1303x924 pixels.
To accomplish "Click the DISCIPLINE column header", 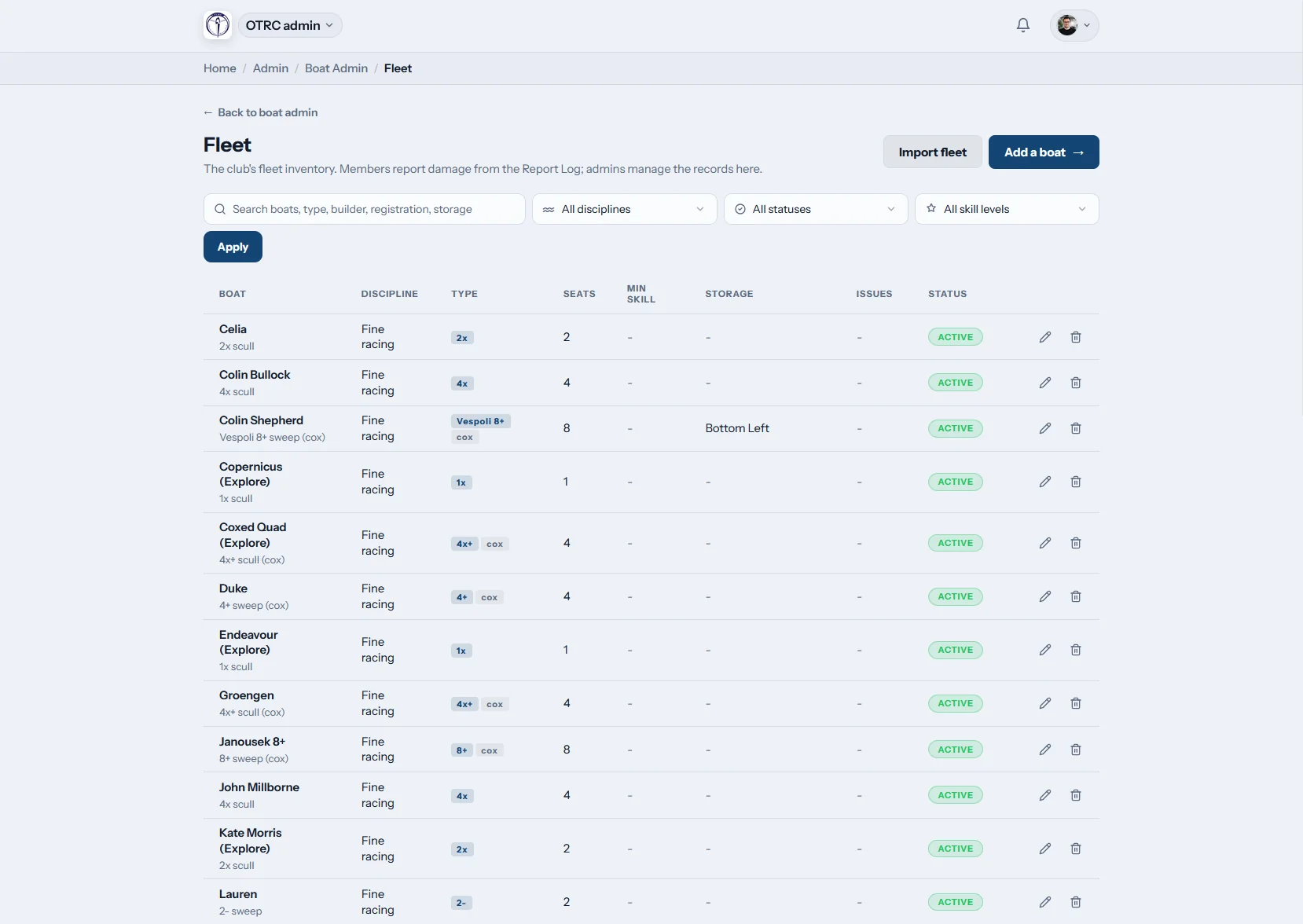I will click(x=390, y=294).
